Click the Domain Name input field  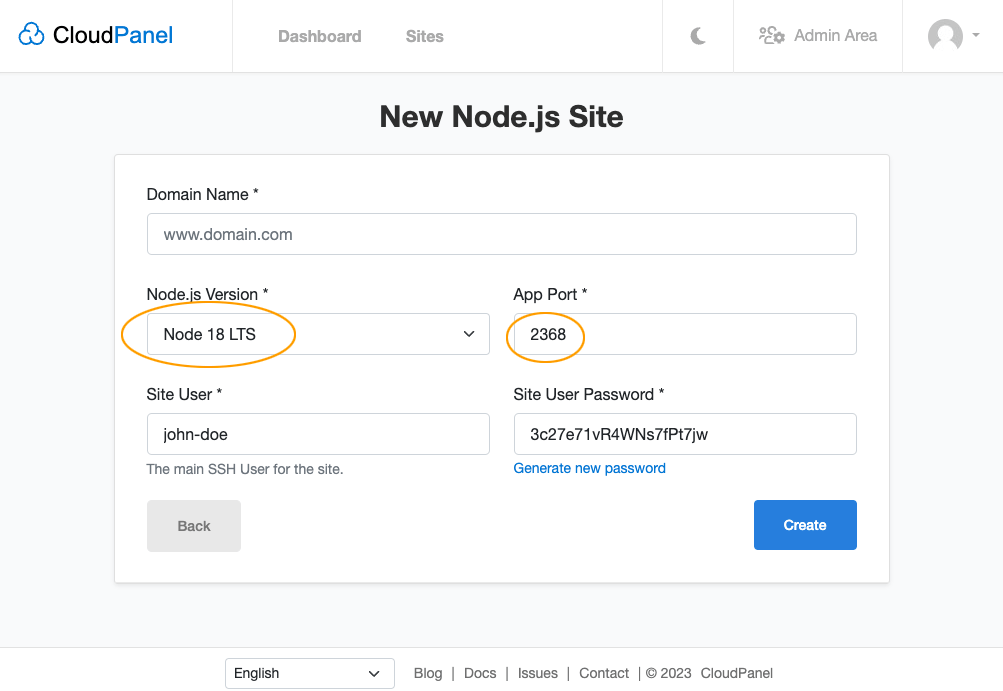pos(501,234)
